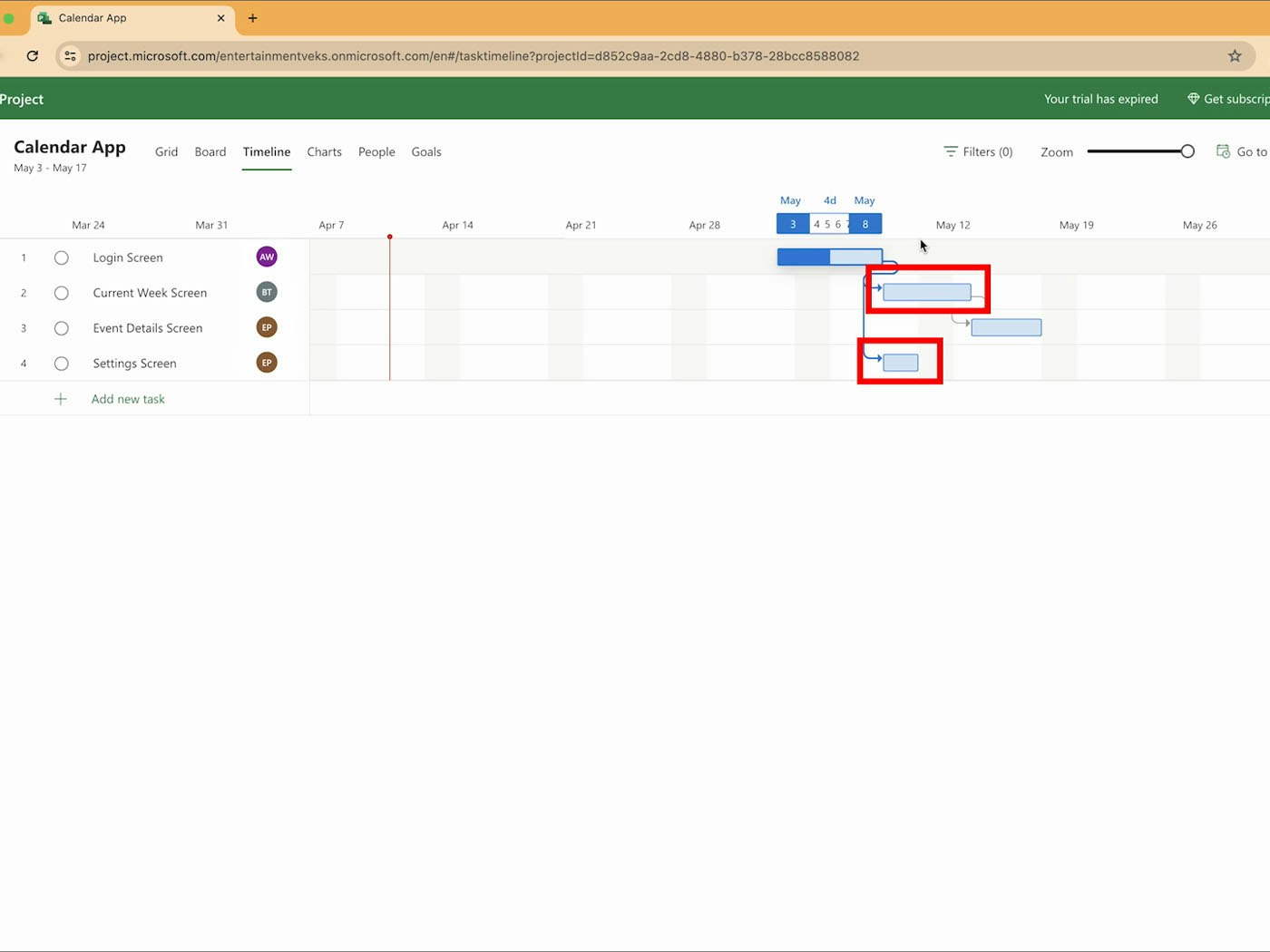Screen dimensions: 1270x952
Task: Open site information icon in address bar
Action: click(x=70, y=56)
